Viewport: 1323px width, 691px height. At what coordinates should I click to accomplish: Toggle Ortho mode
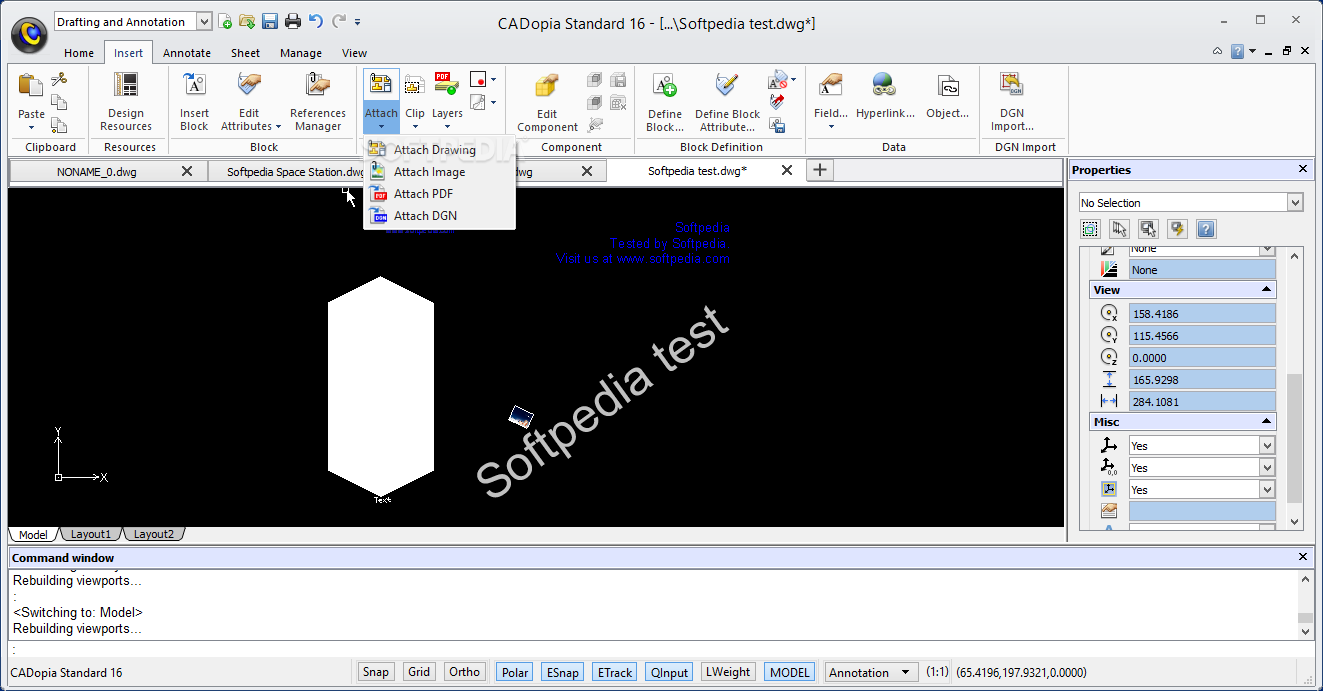[465, 672]
